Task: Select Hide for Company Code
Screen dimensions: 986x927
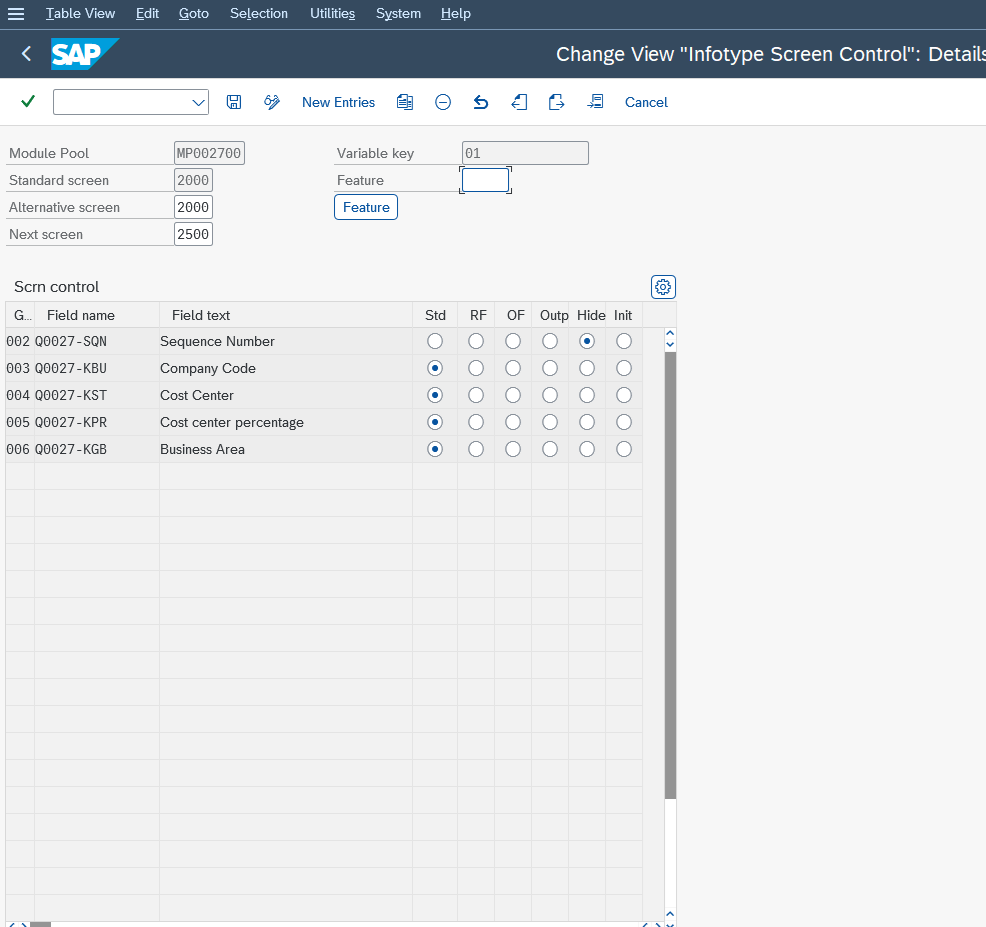Action: tap(587, 369)
